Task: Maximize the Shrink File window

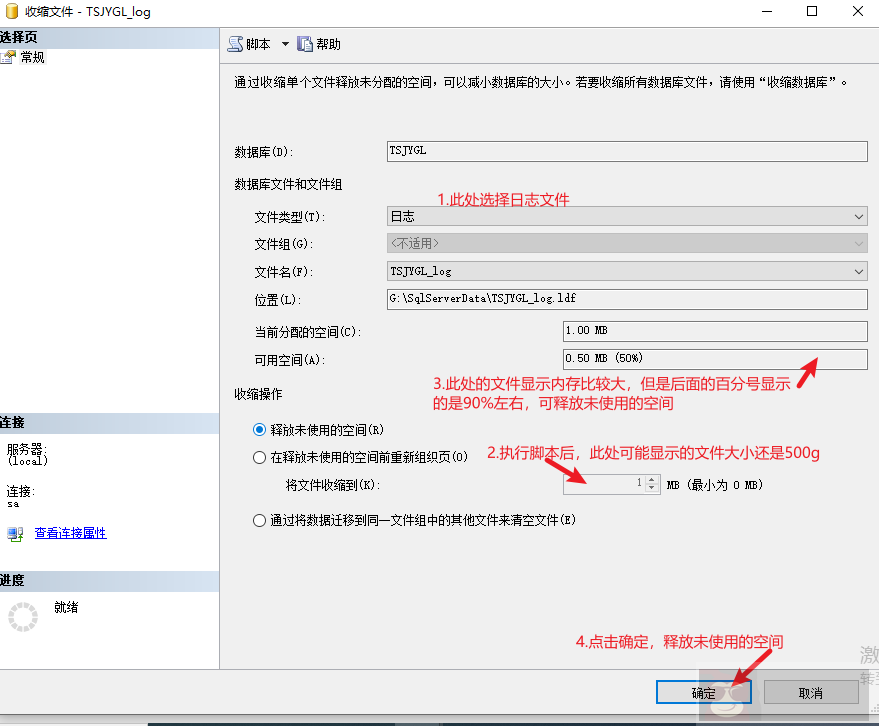Action: [x=812, y=12]
